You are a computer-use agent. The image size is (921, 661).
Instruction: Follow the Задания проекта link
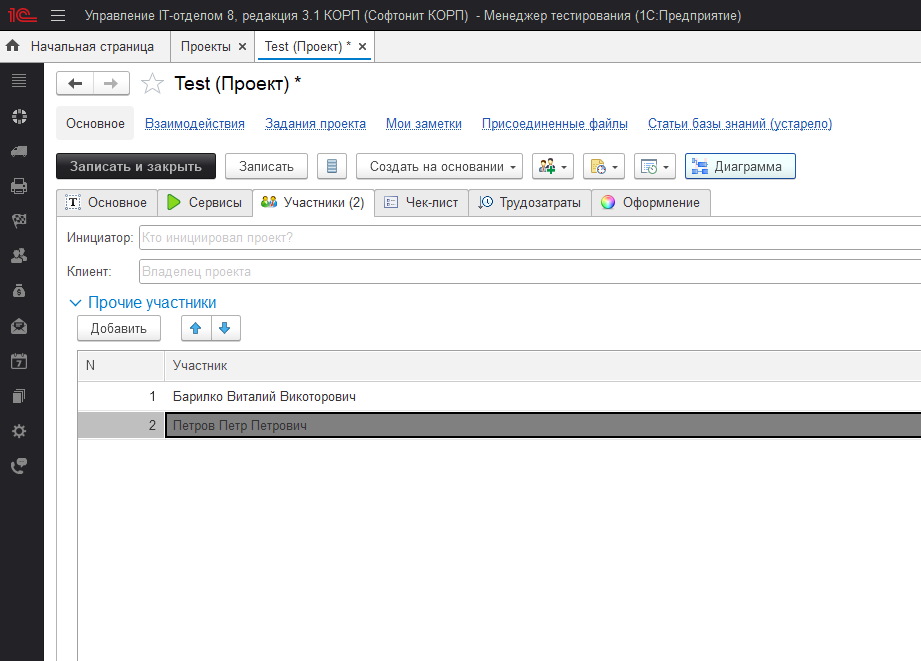pos(315,124)
